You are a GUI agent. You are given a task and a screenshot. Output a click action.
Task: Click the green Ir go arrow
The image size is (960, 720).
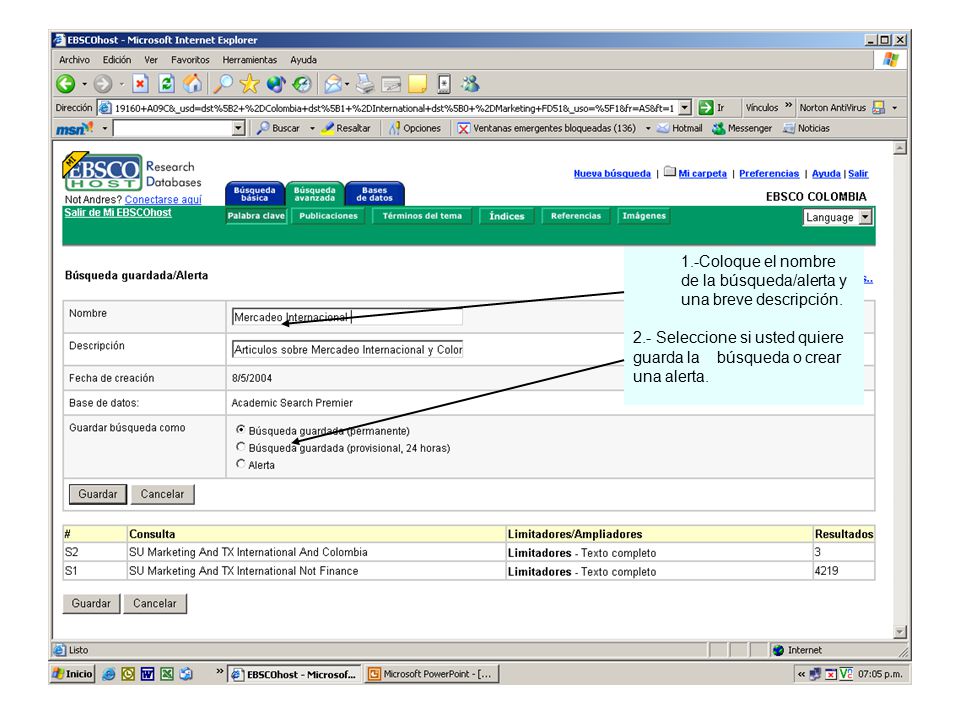tap(706, 108)
